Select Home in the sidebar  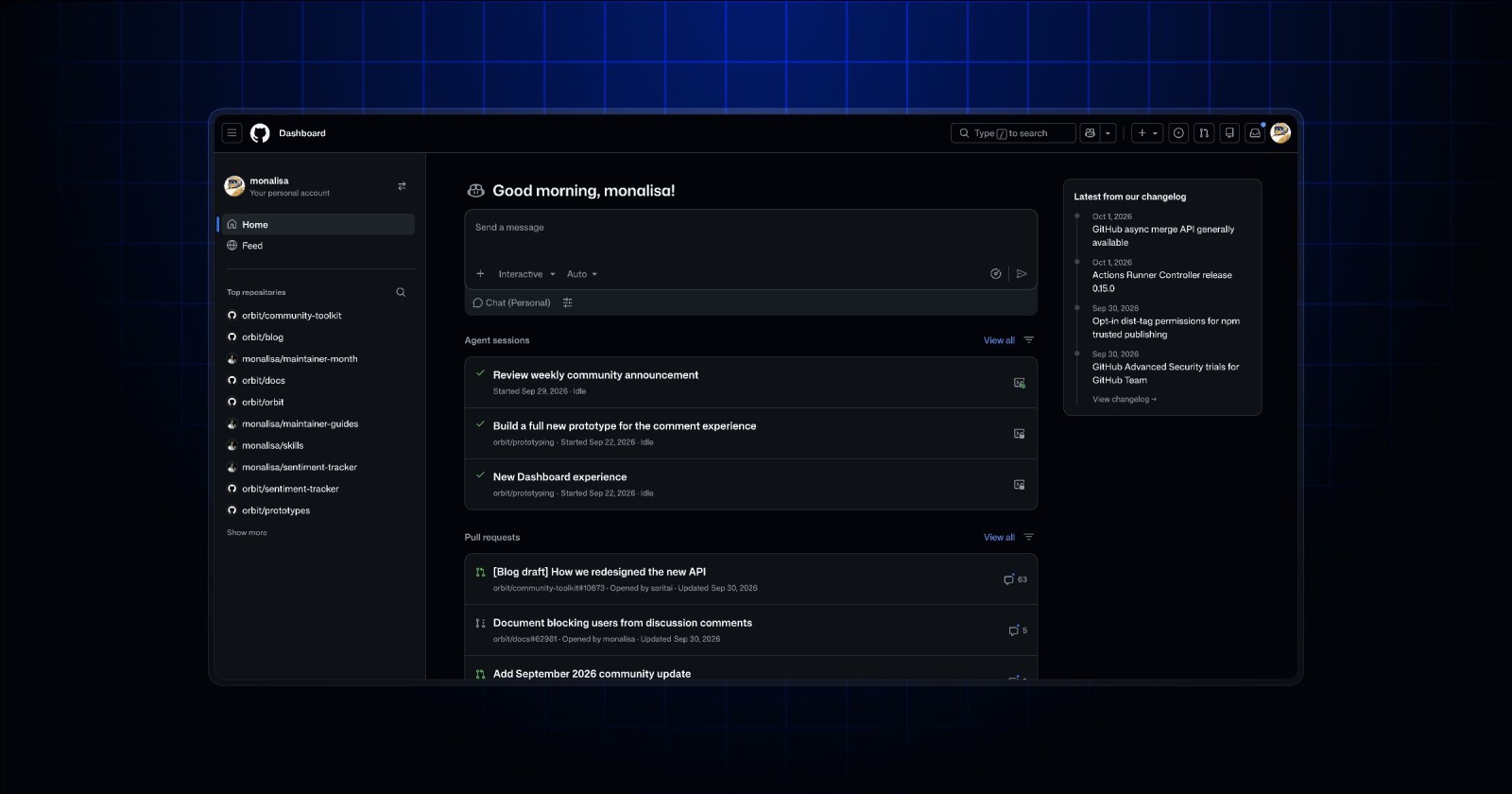[x=317, y=224]
